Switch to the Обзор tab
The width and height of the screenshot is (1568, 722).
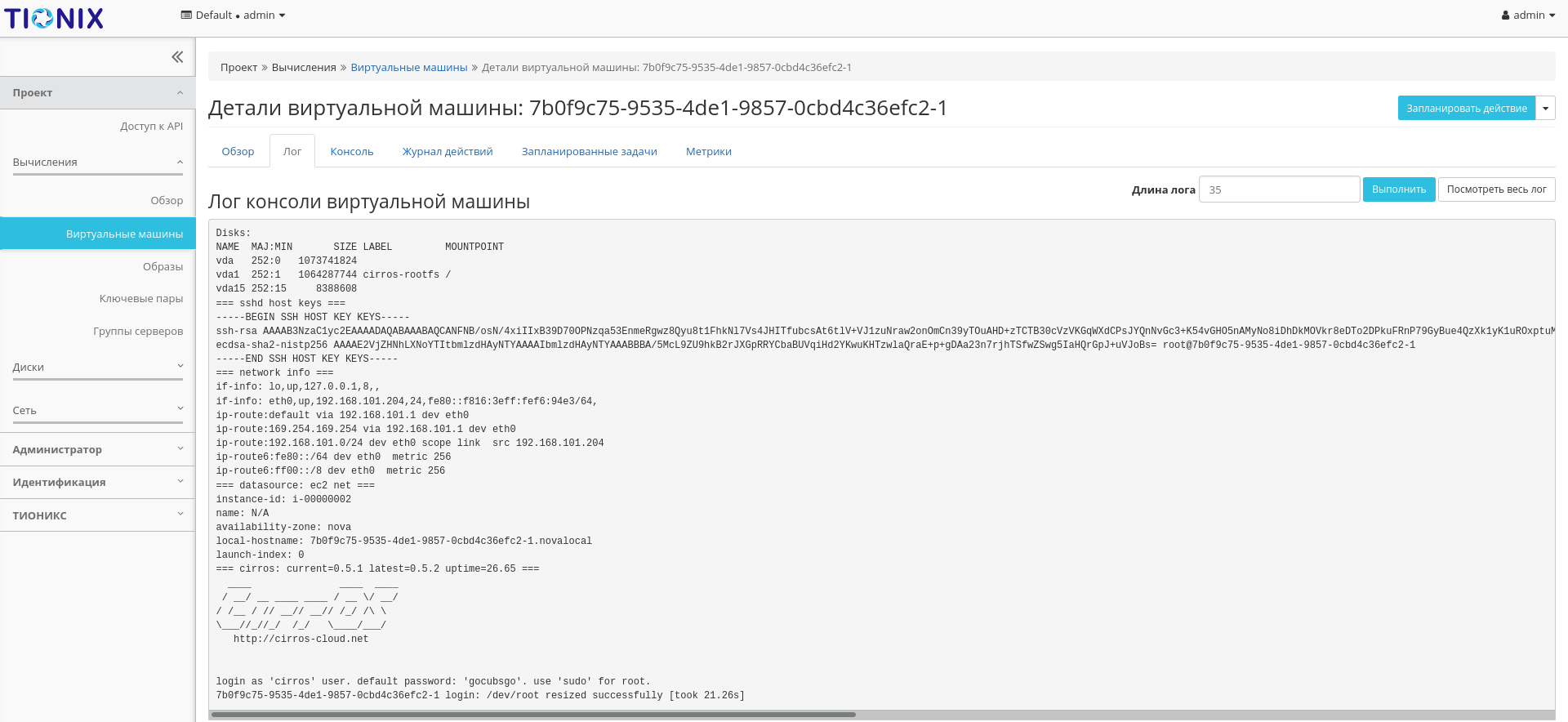click(x=238, y=152)
